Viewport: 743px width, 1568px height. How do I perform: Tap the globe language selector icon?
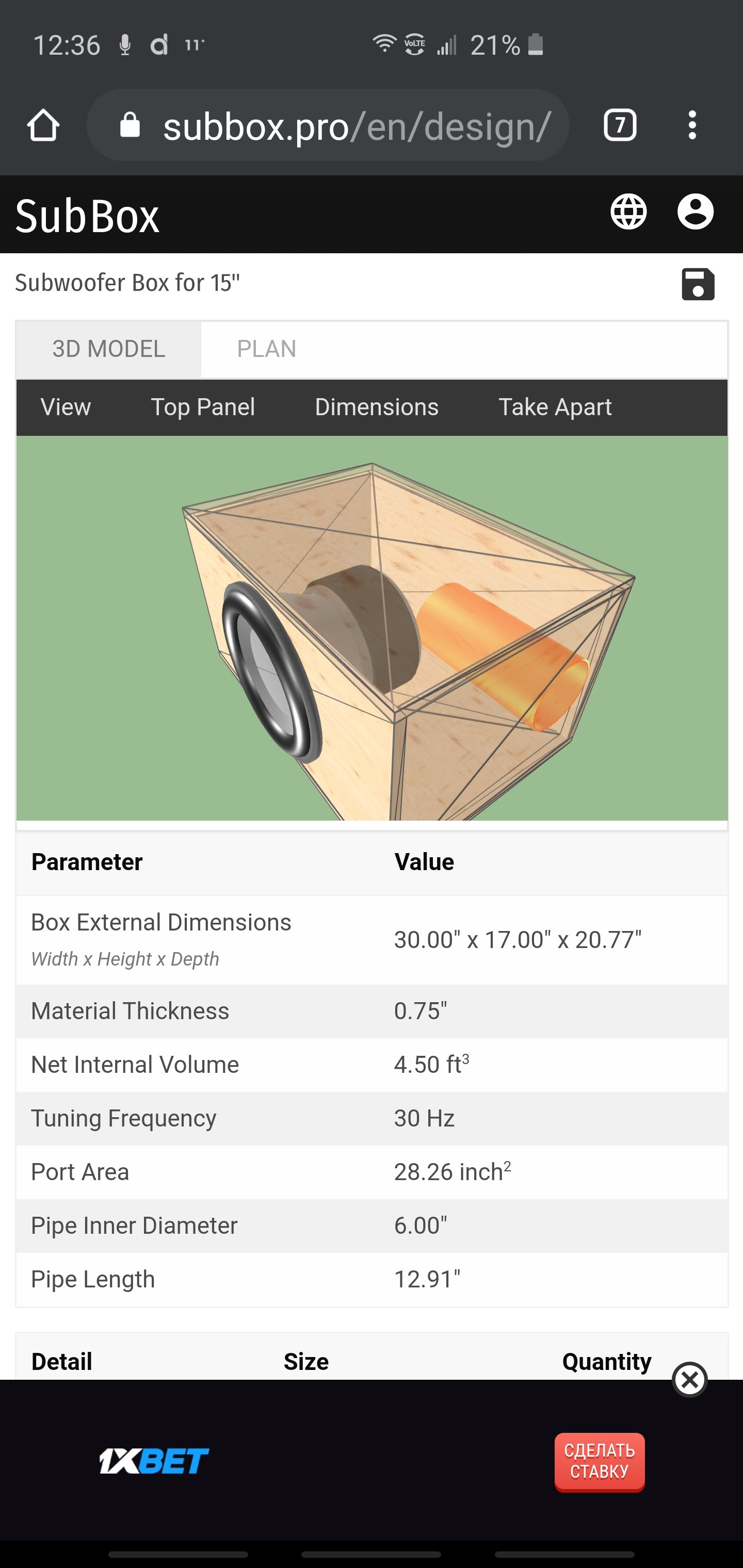coord(628,213)
